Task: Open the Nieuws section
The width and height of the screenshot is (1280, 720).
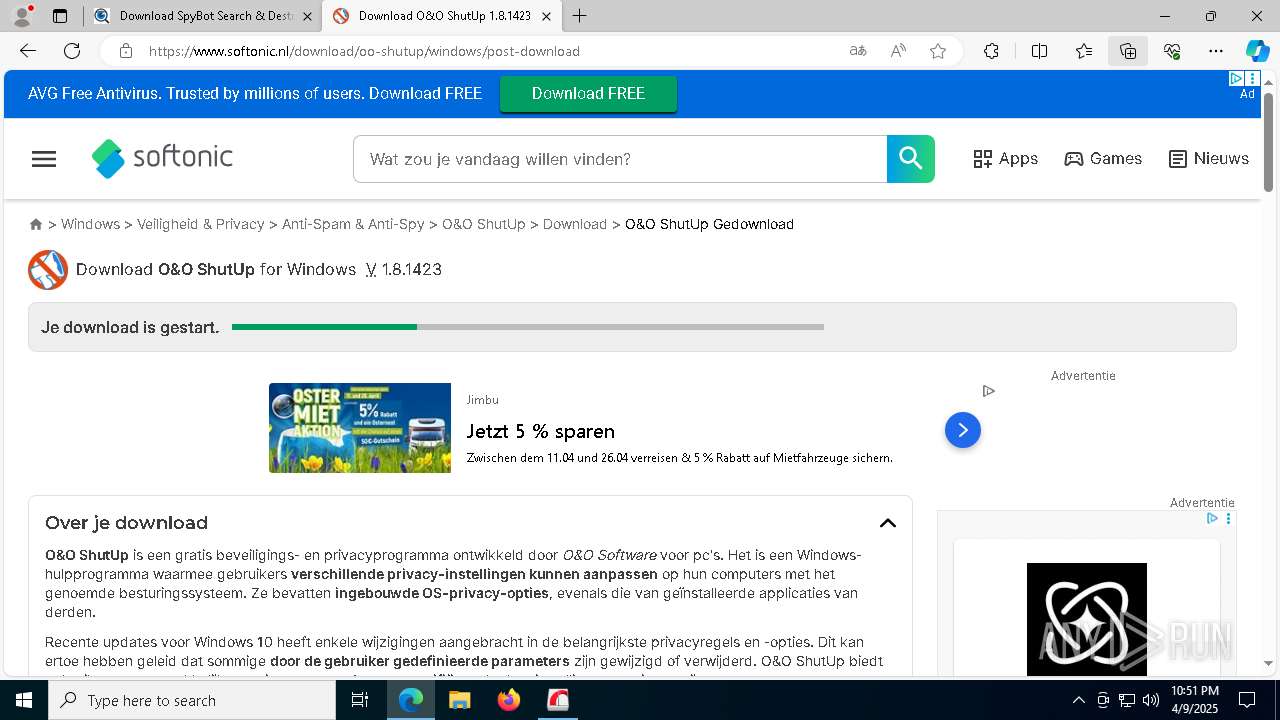Action: click(1209, 159)
